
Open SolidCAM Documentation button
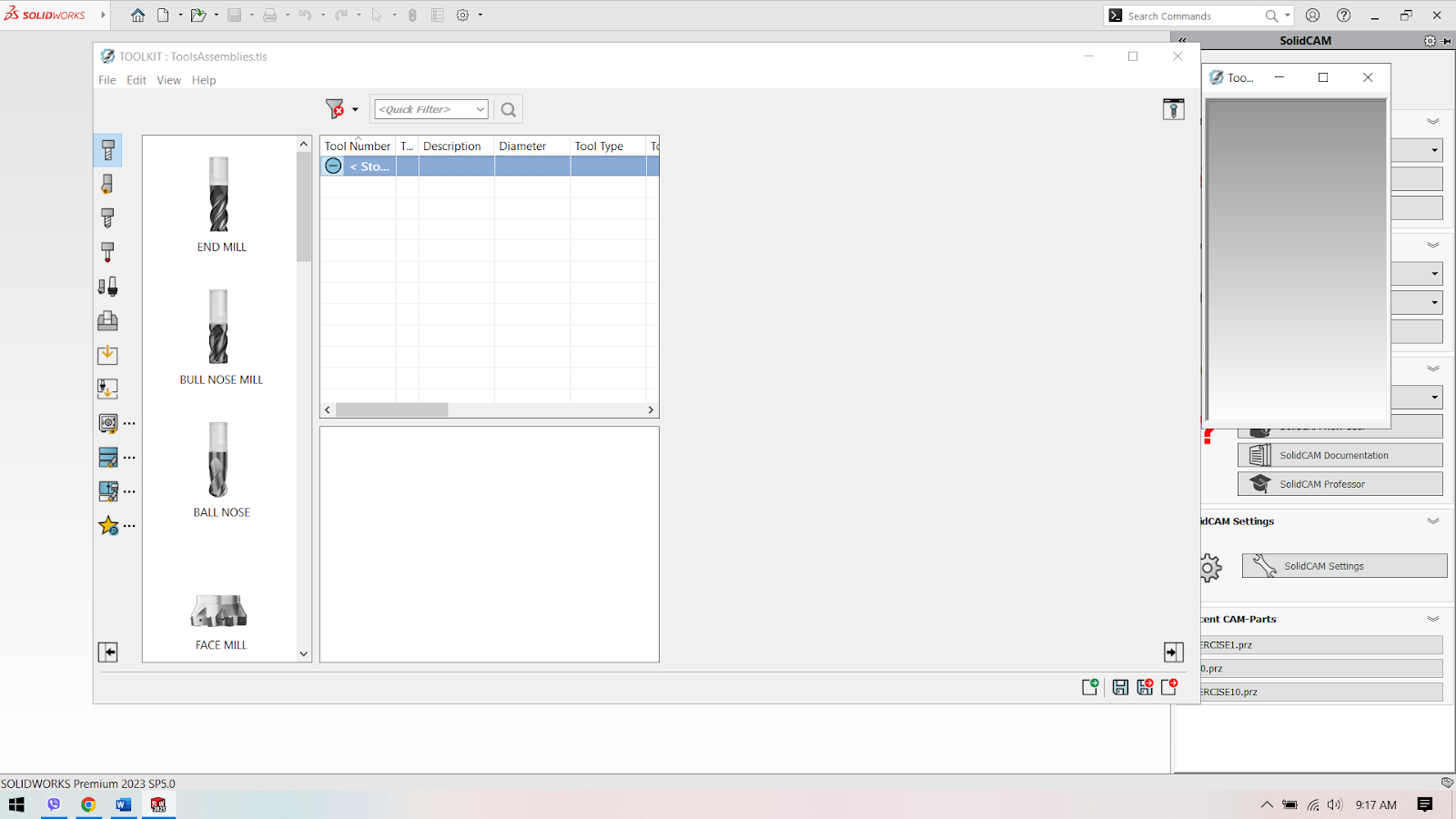(1340, 455)
